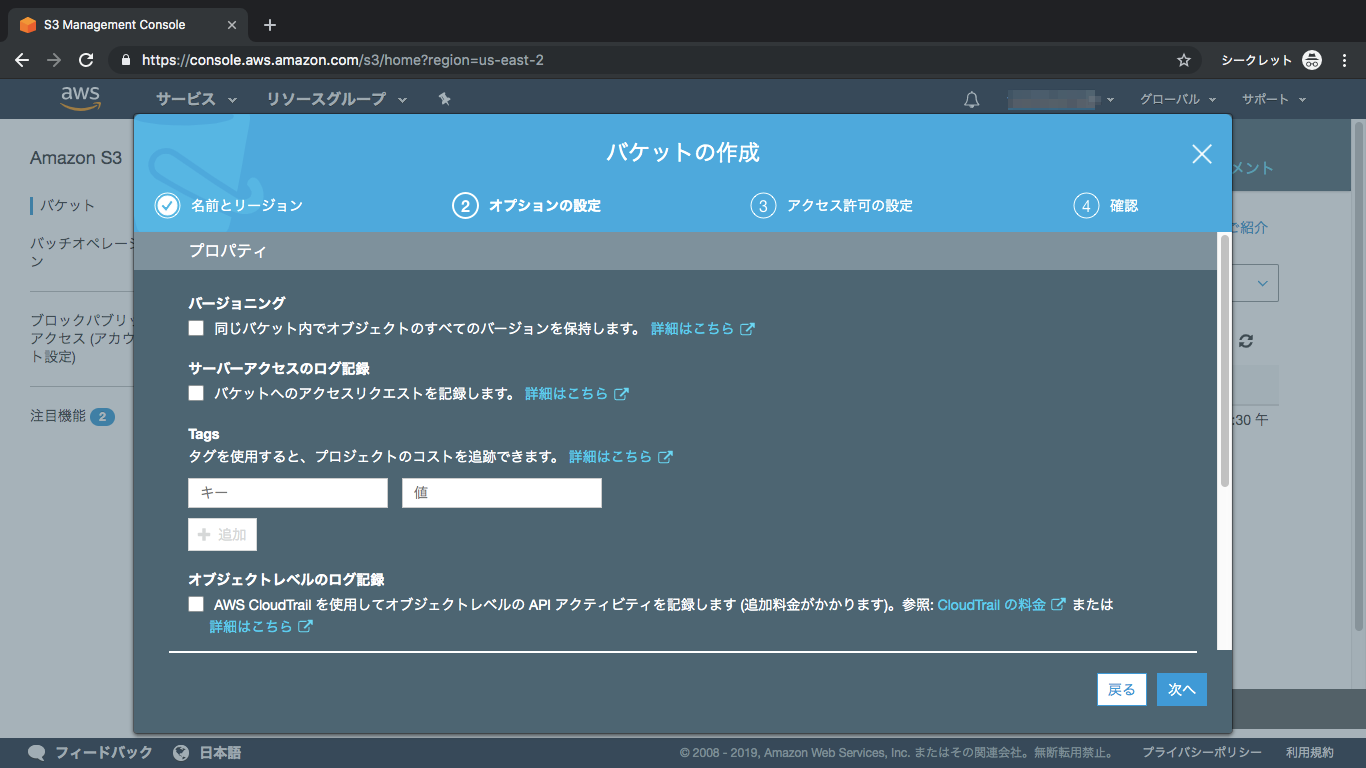Click the incognito (シークレット) icon

(x=1312, y=60)
